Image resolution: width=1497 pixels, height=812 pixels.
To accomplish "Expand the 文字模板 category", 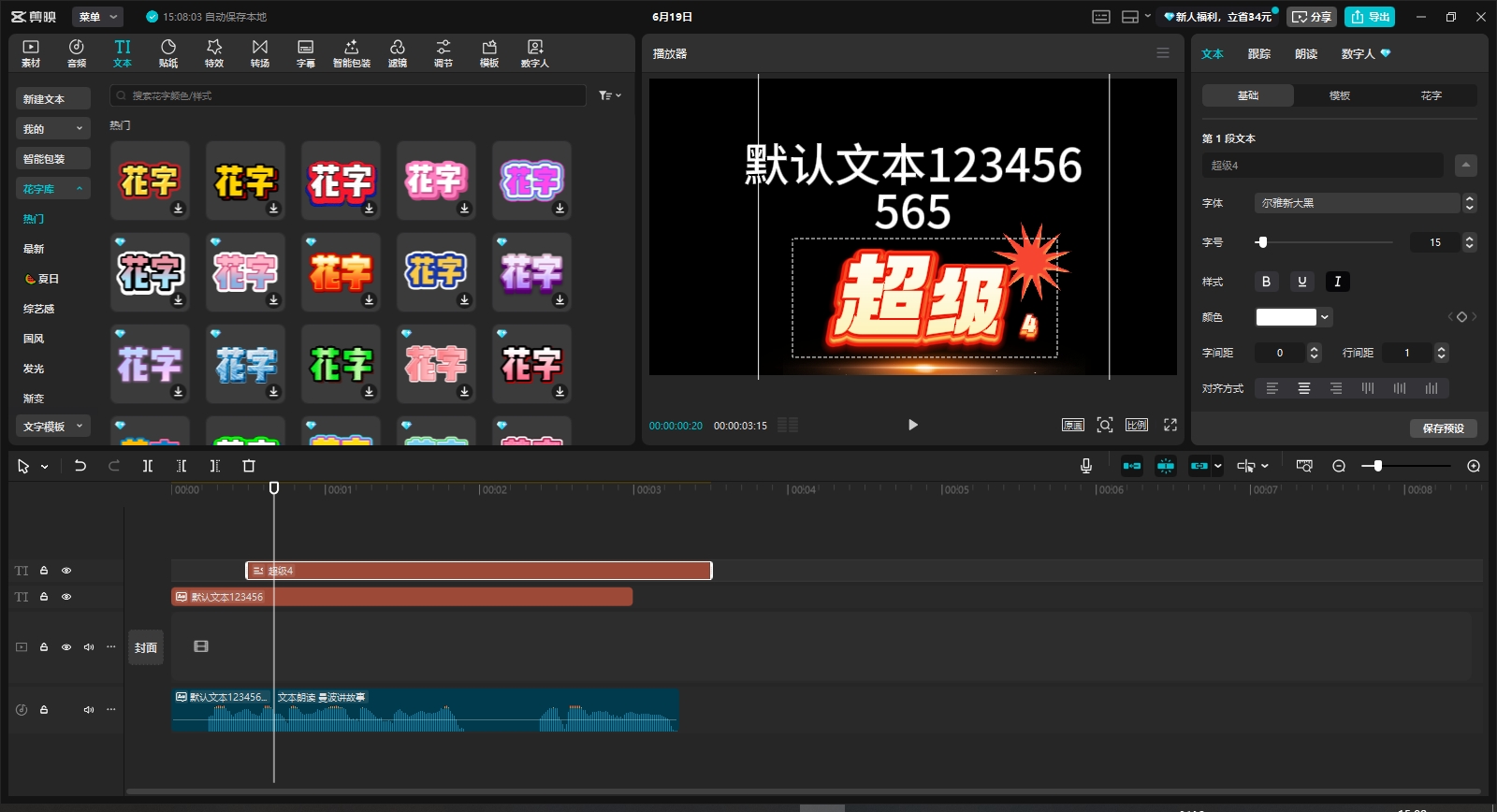I will click(53, 427).
